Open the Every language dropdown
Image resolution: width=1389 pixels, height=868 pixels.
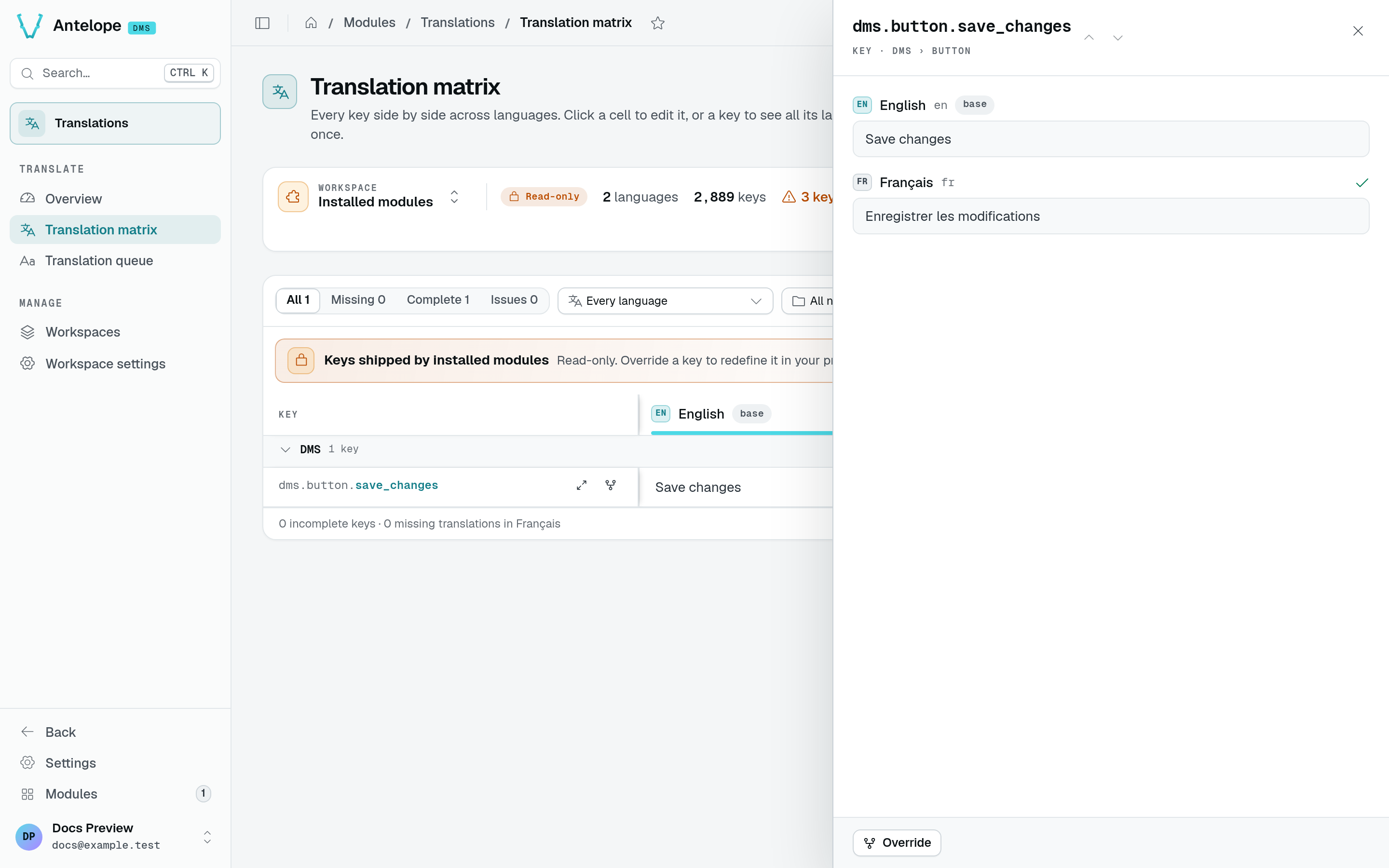coord(665,301)
